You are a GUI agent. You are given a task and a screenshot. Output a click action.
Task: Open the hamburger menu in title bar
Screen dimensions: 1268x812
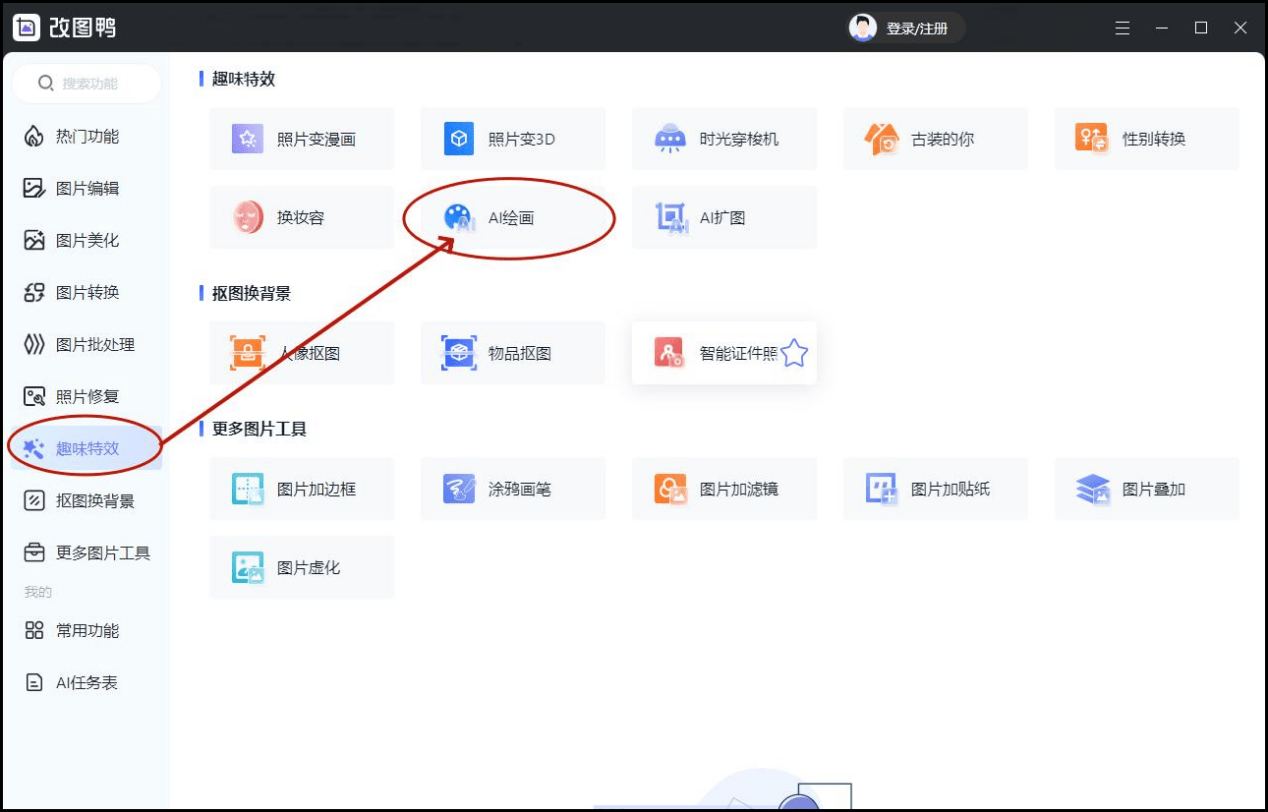pos(1123,28)
